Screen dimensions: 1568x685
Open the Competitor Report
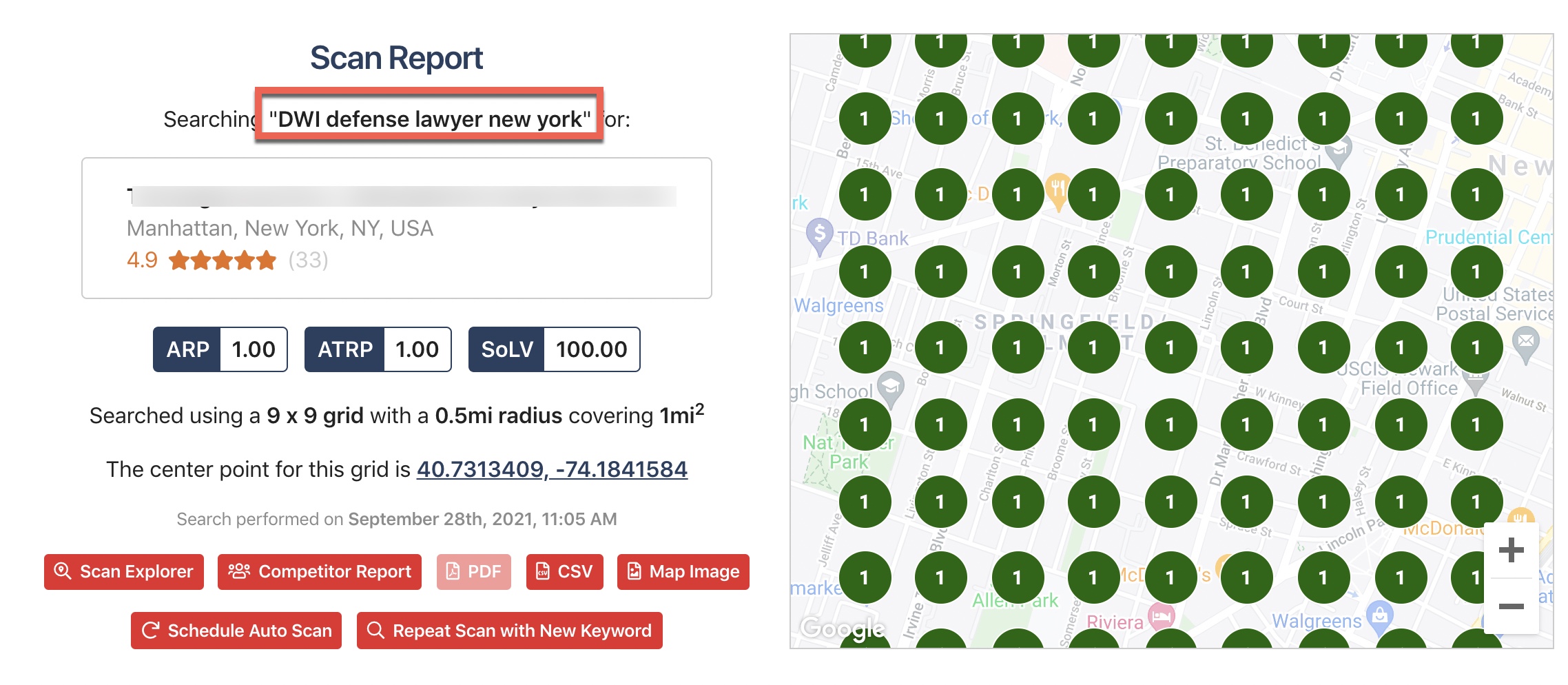pos(320,572)
